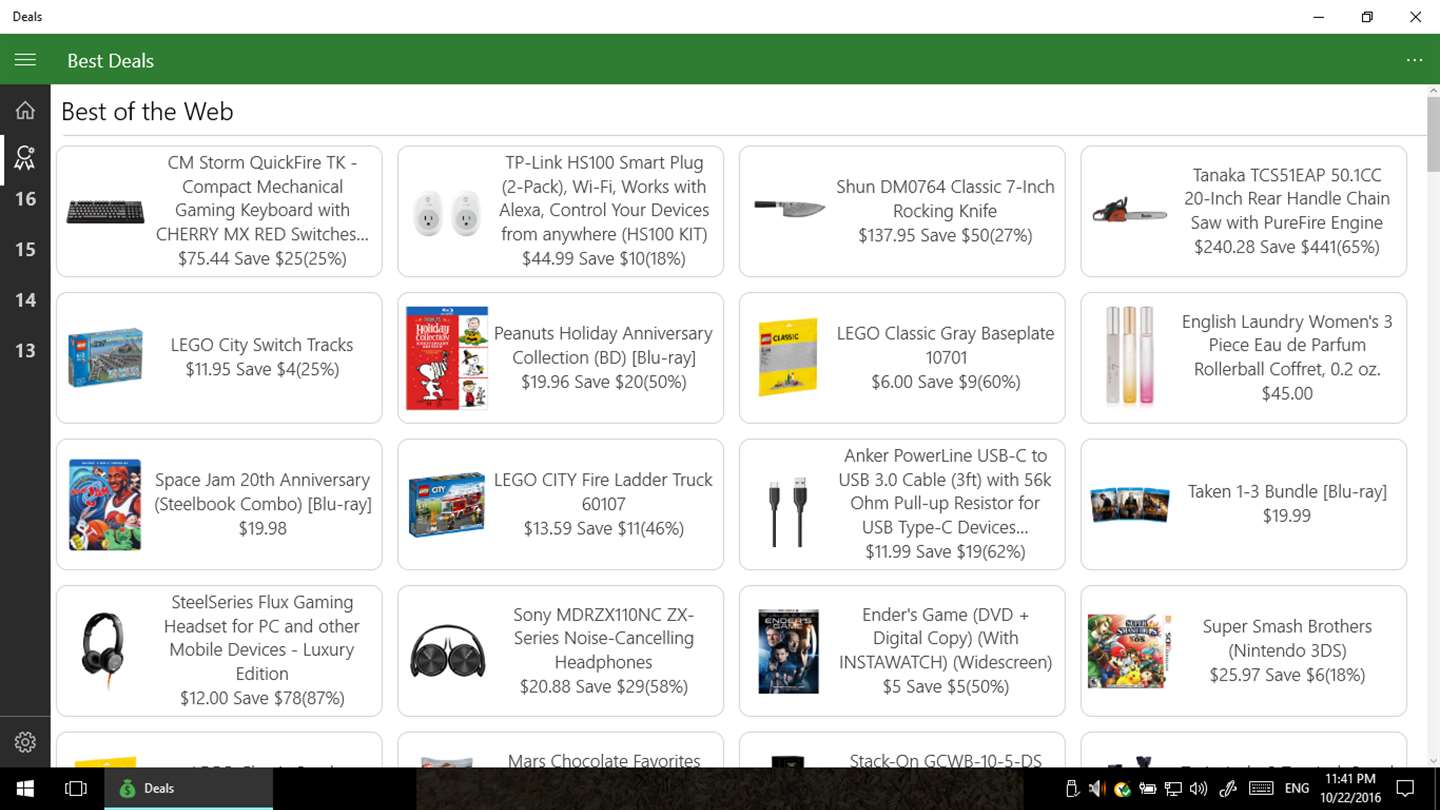The image size is (1440, 810).
Task: Open the taskbar clock and date
Action: [x=1350, y=789]
